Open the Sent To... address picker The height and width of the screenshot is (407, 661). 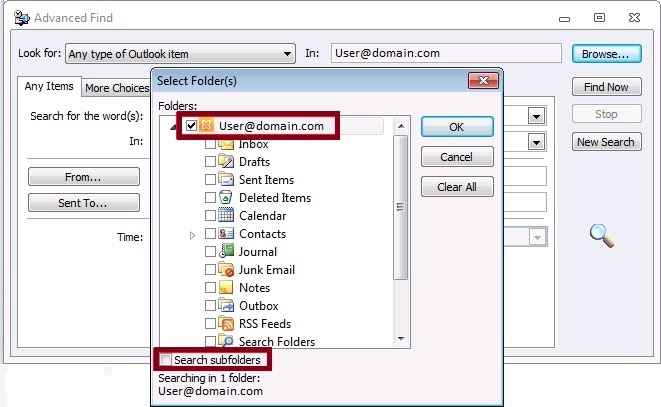coord(83,203)
